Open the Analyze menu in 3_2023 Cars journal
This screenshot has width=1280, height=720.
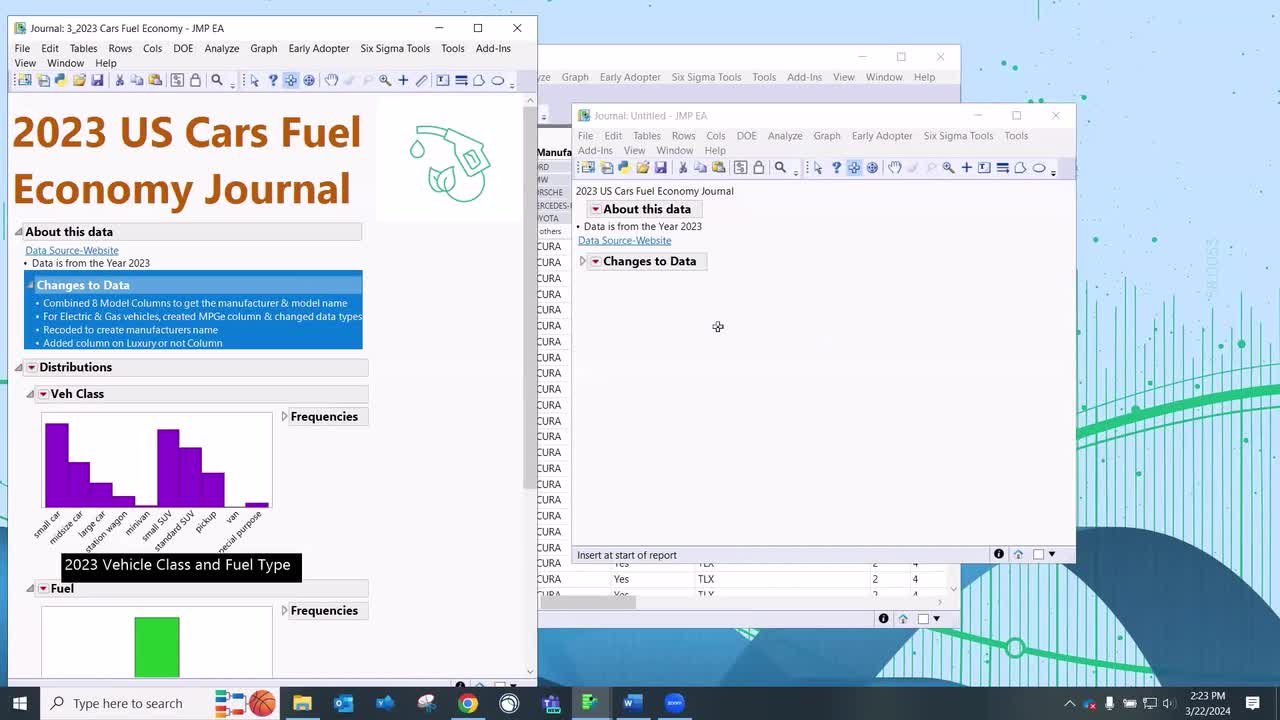pos(222,48)
